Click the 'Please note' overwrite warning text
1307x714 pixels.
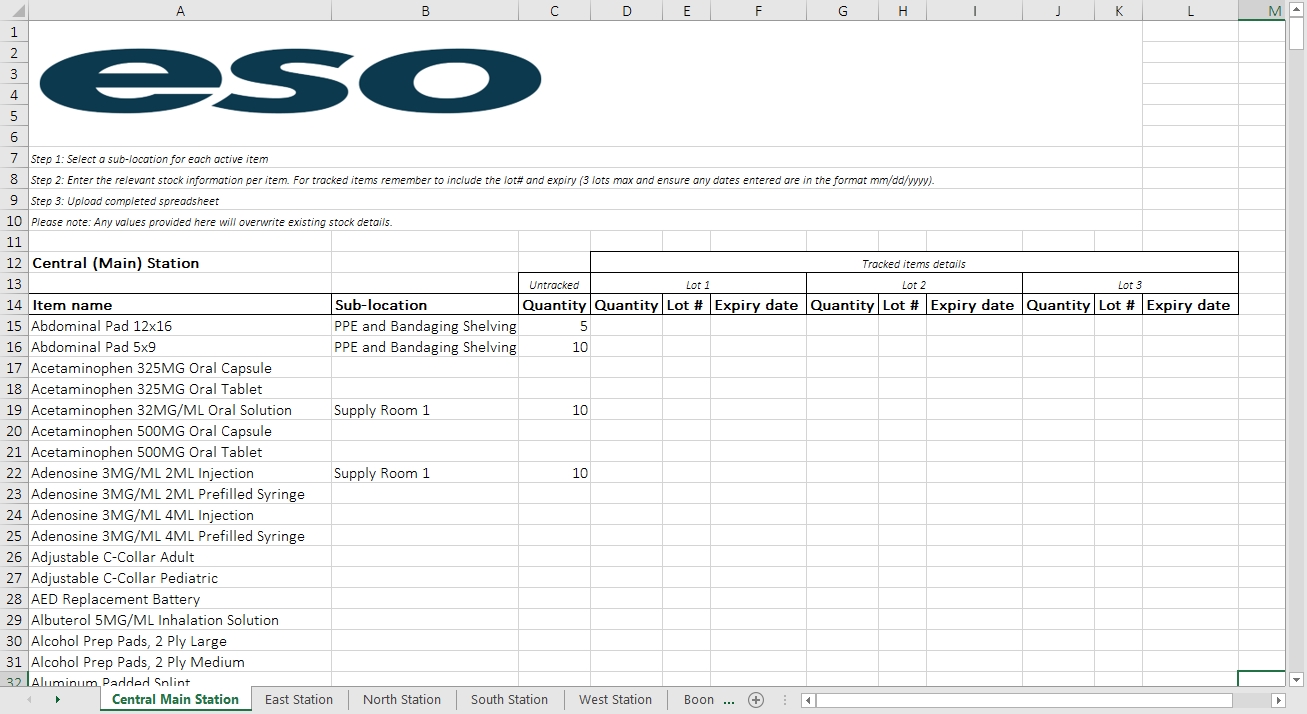pos(211,222)
